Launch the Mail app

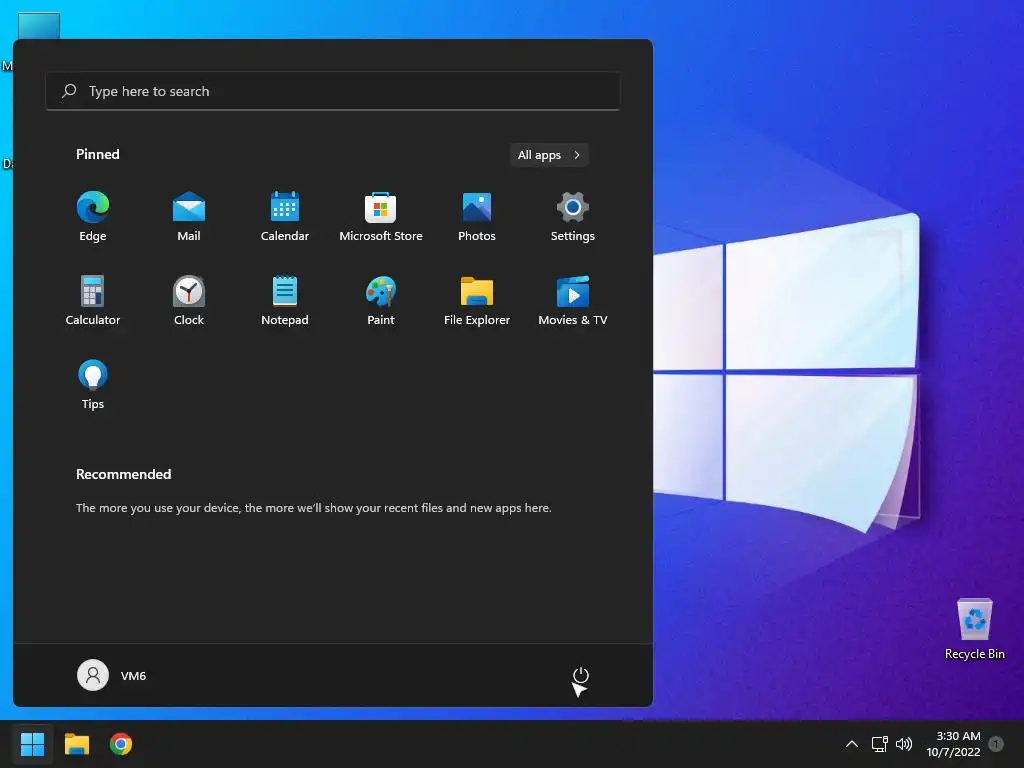[189, 216]
